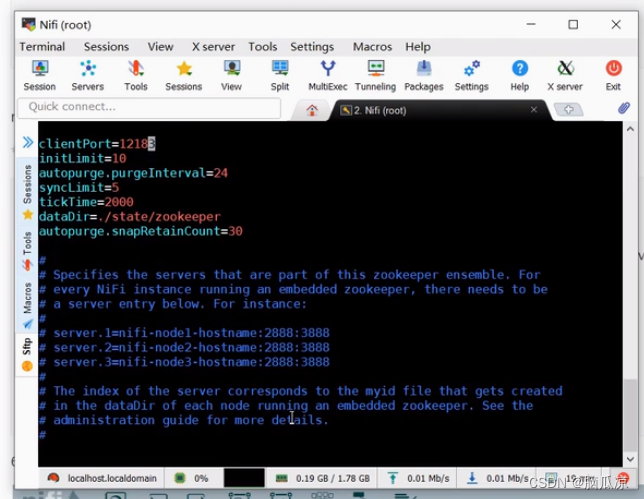The width and height of the screenshot is (644, 499).
Task: Click the Quick connect input field
Action: click(149, 108)
